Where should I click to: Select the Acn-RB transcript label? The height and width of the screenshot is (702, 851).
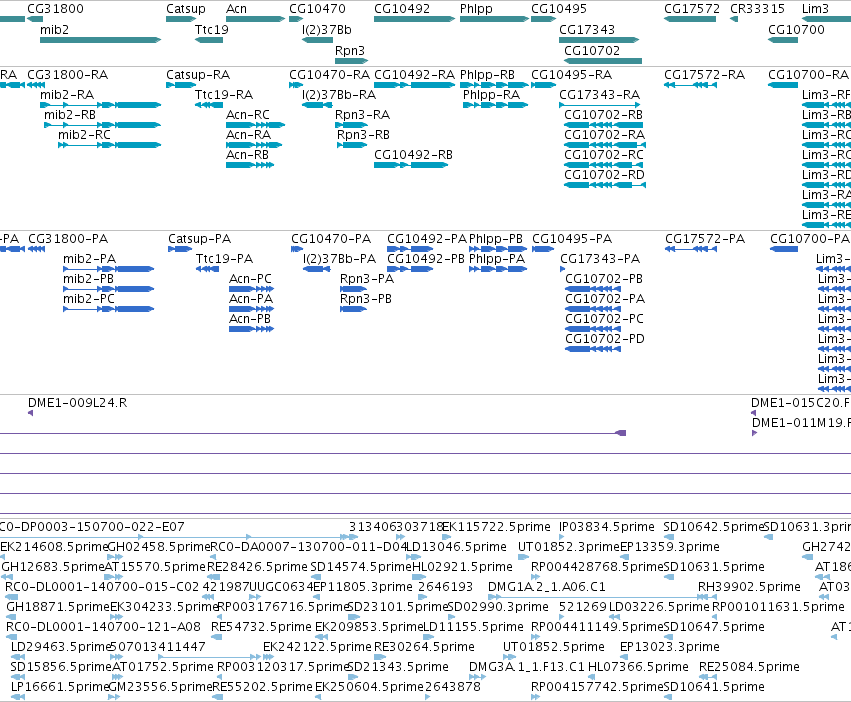tap(247, 155)
